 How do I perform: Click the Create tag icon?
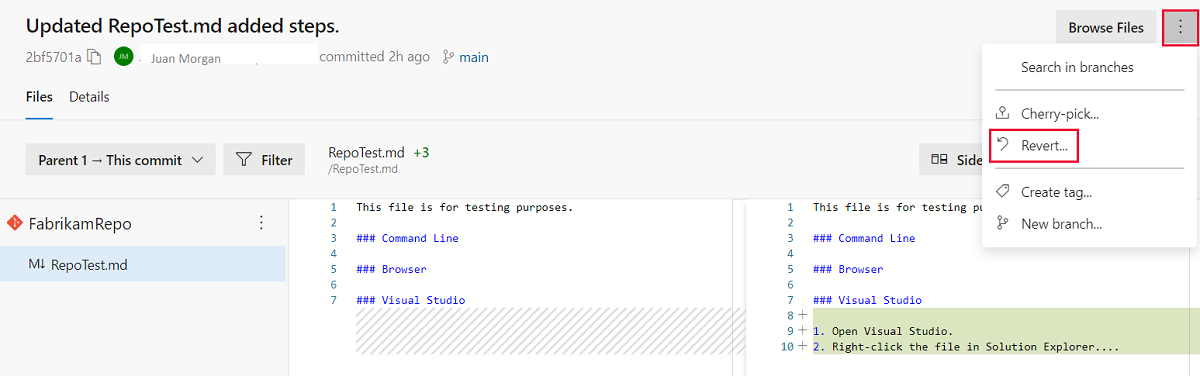[1003, 192]
